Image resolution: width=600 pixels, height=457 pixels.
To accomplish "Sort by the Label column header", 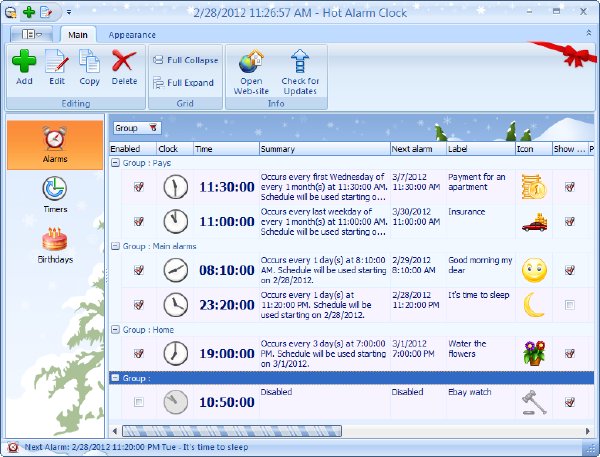I will (480, 149).
